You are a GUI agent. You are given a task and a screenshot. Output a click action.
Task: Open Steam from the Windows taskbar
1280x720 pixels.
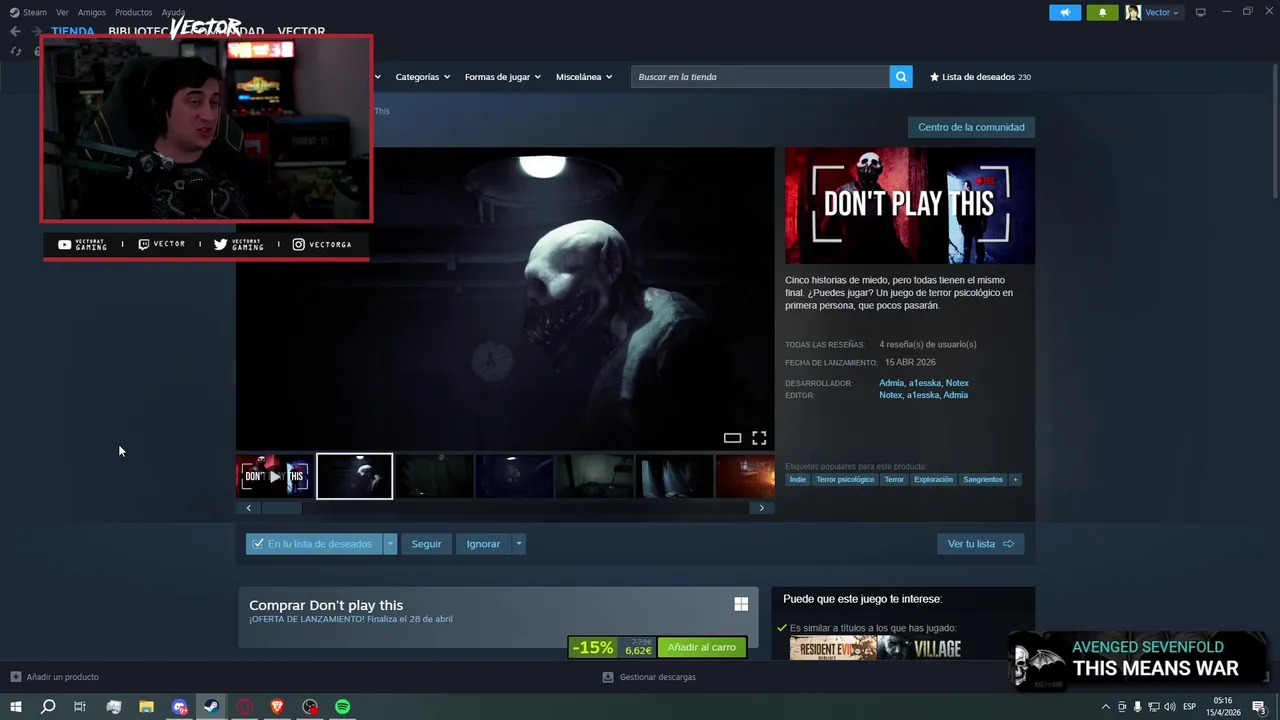click(212, 706)
